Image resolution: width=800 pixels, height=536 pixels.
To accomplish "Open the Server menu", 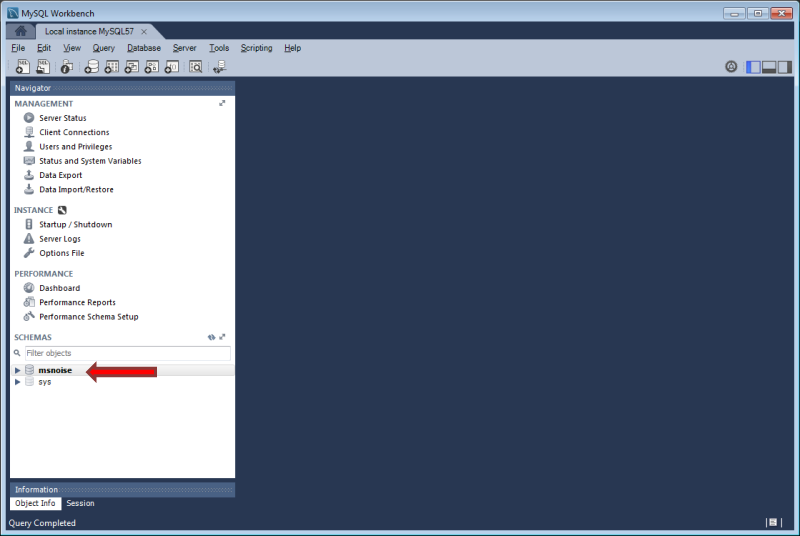I will click(x=184, y=48).
